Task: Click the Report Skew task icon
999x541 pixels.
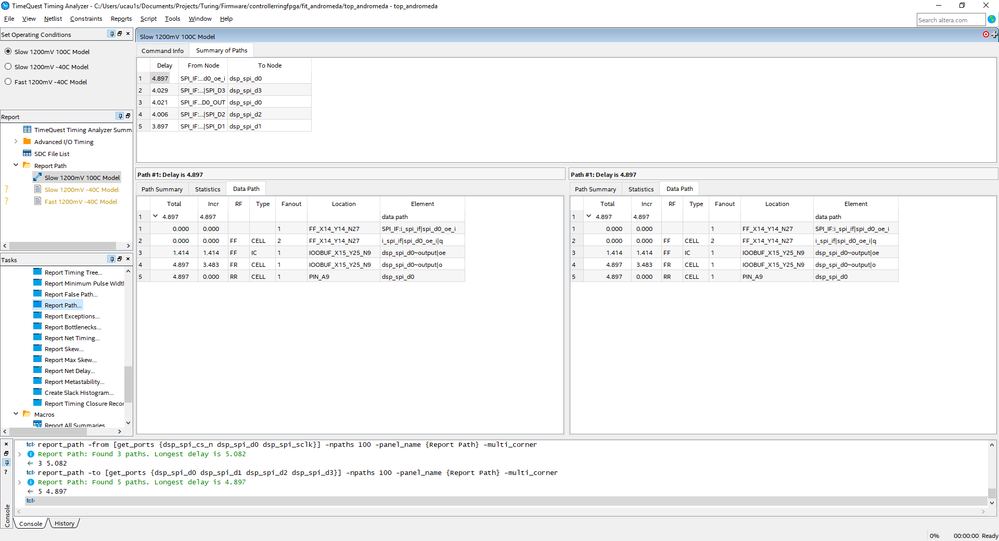Action: click(x=37, y=349)
